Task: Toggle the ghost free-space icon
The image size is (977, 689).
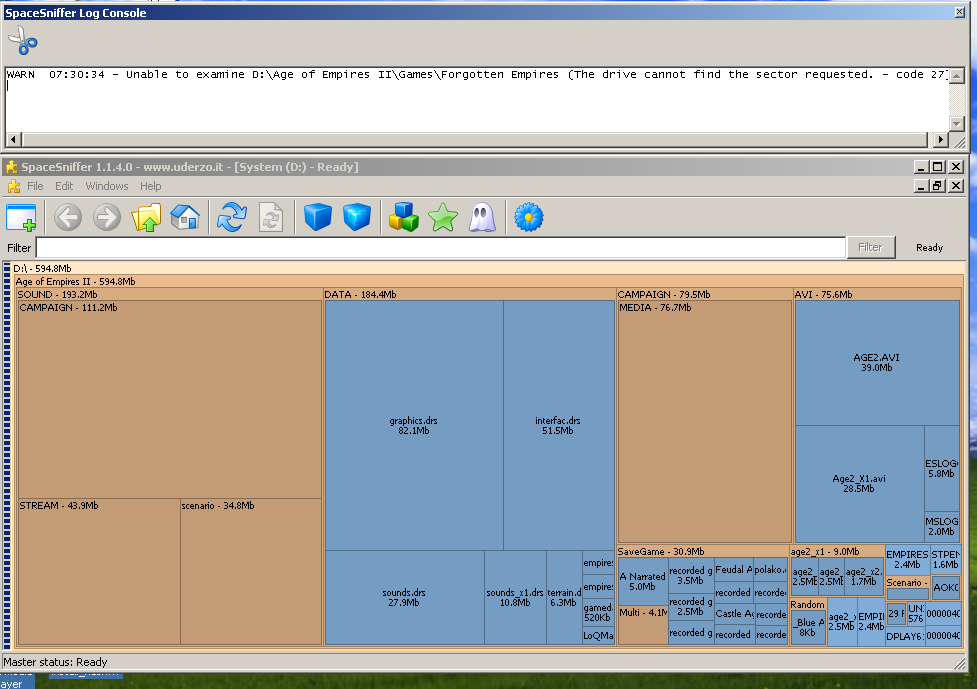Action: point(482,218)
